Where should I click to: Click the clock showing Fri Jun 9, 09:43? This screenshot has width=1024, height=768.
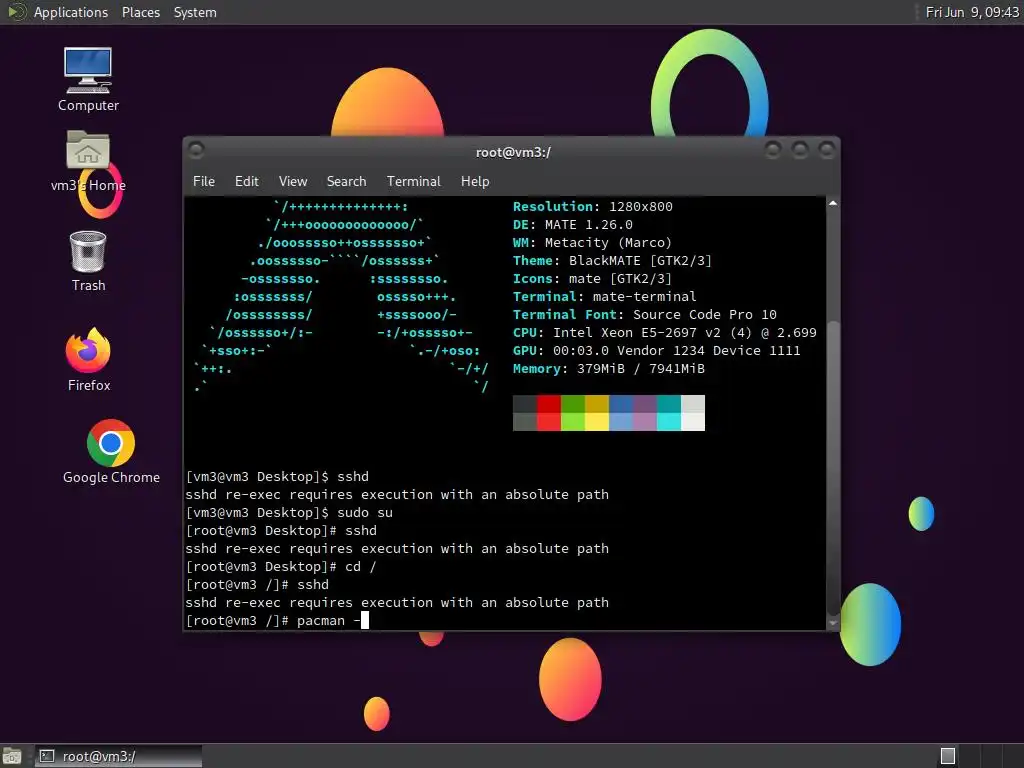[x=972, y=12]
